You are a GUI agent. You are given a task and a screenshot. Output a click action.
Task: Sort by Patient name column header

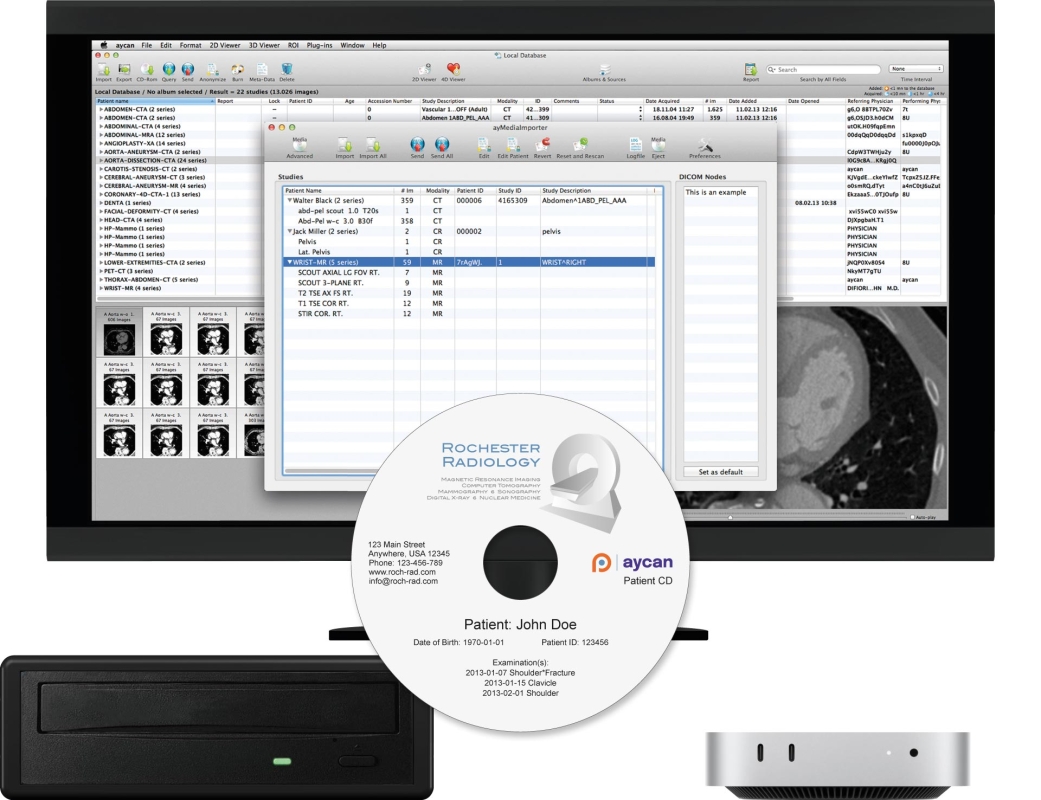click(x=155, y=102)
